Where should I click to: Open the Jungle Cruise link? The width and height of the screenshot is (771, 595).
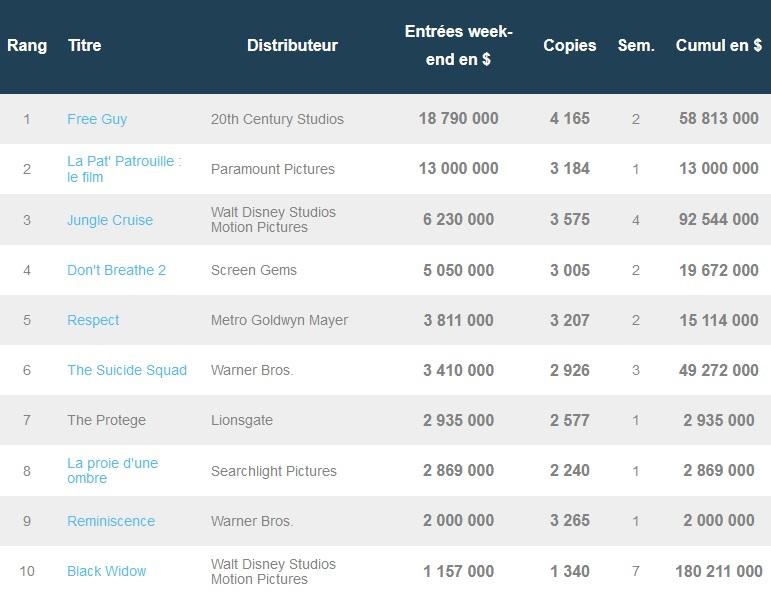(x=110, y=220)
